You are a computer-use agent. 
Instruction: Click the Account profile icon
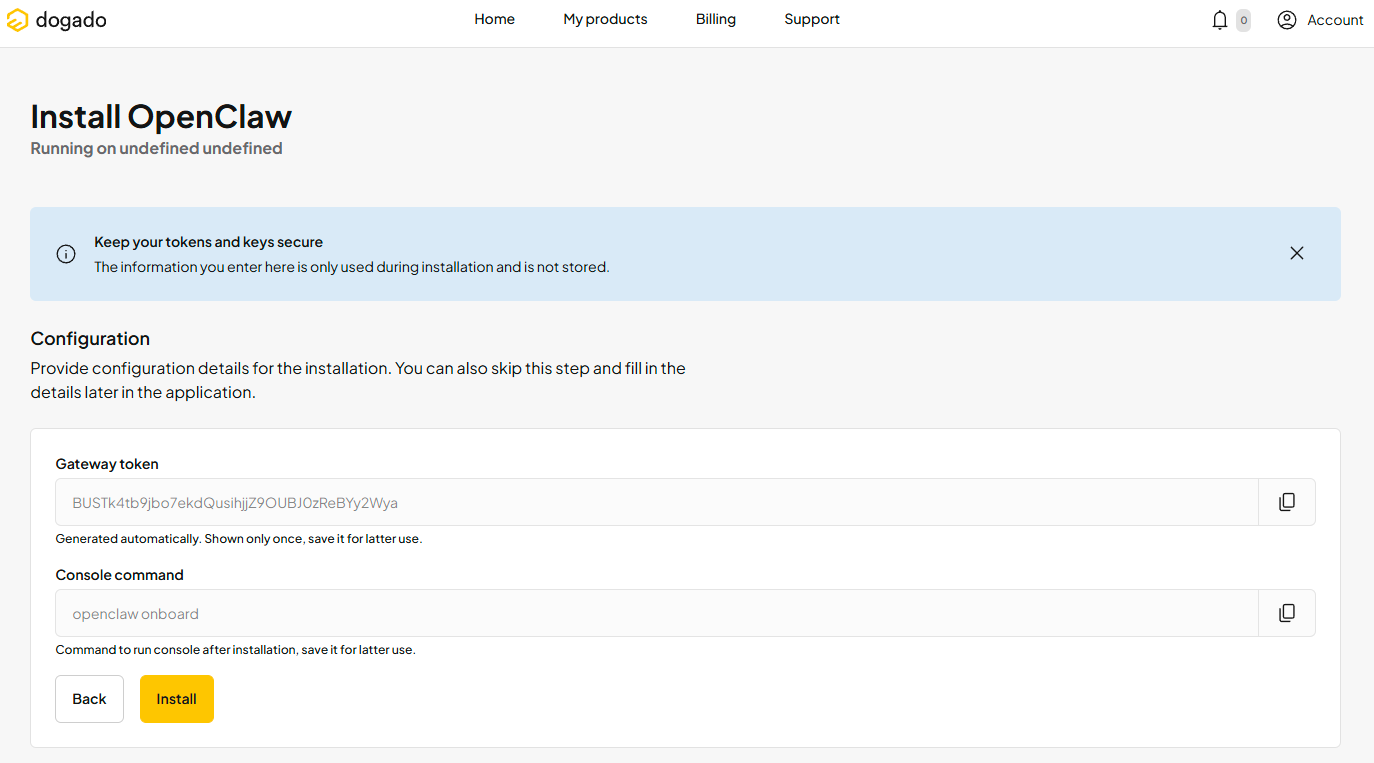pyautogui.click(x=1287, y=20)
